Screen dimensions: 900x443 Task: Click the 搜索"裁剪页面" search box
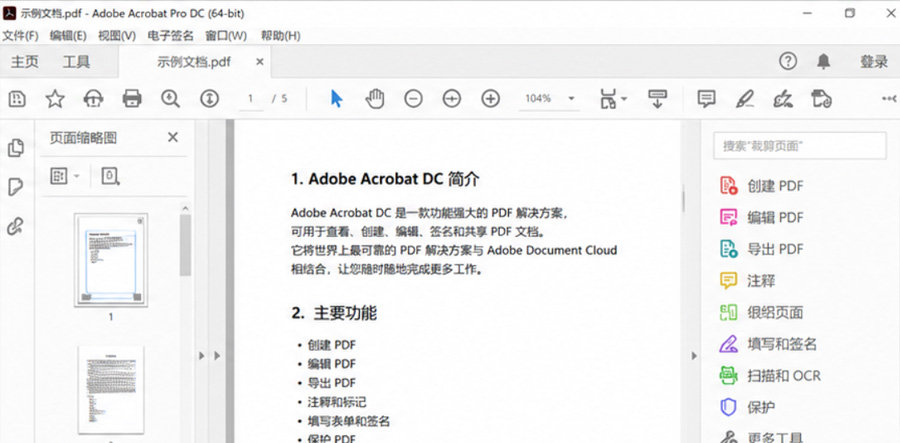(800, 146)
